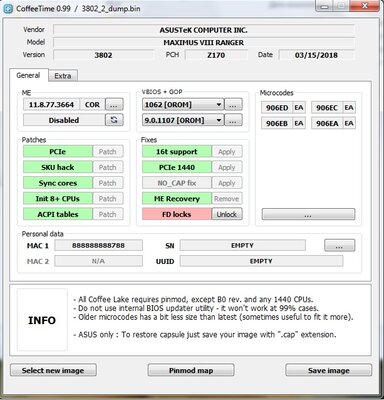This screenshot has height=400, width=384.
Task: Click the COR ME type label
Action: pyautogui.click(x=92, y=104)
